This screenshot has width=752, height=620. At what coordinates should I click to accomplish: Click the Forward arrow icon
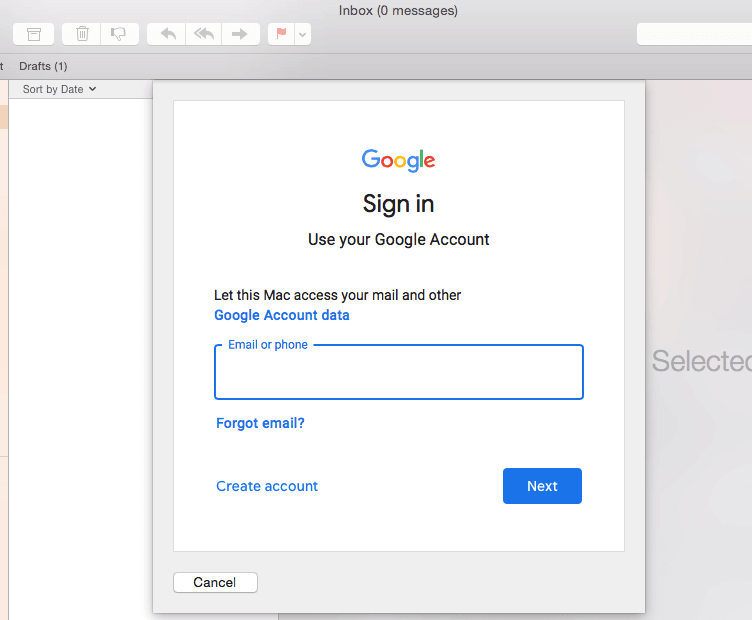tap(240, 34)
